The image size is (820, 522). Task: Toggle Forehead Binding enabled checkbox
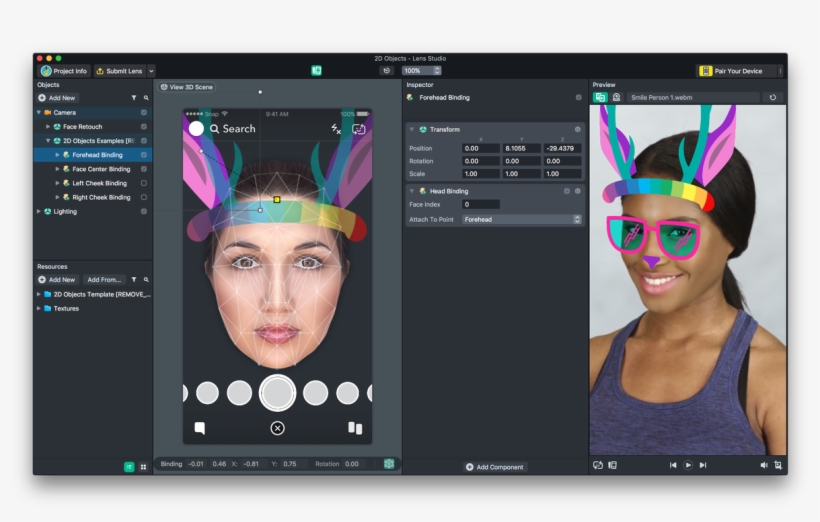pos(144,155)
